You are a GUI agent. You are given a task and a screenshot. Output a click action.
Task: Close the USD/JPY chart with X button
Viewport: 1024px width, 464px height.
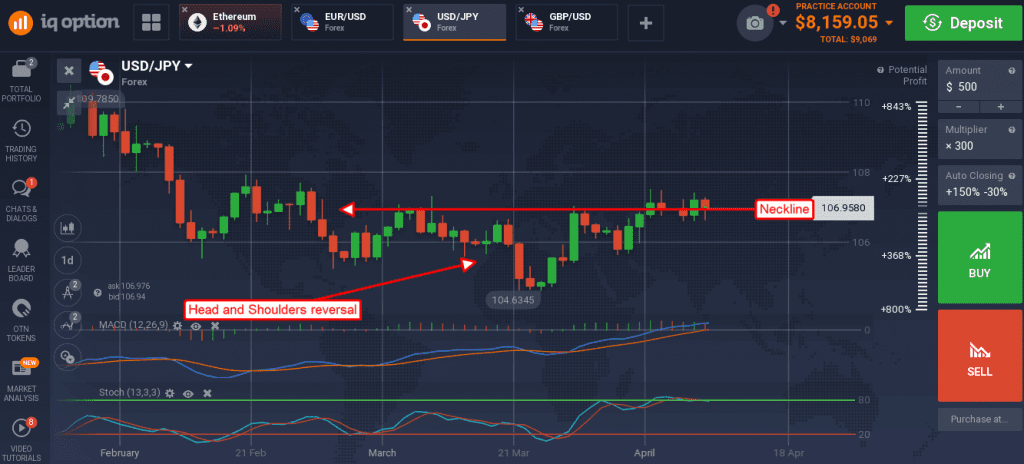click(x=69, y=71)
